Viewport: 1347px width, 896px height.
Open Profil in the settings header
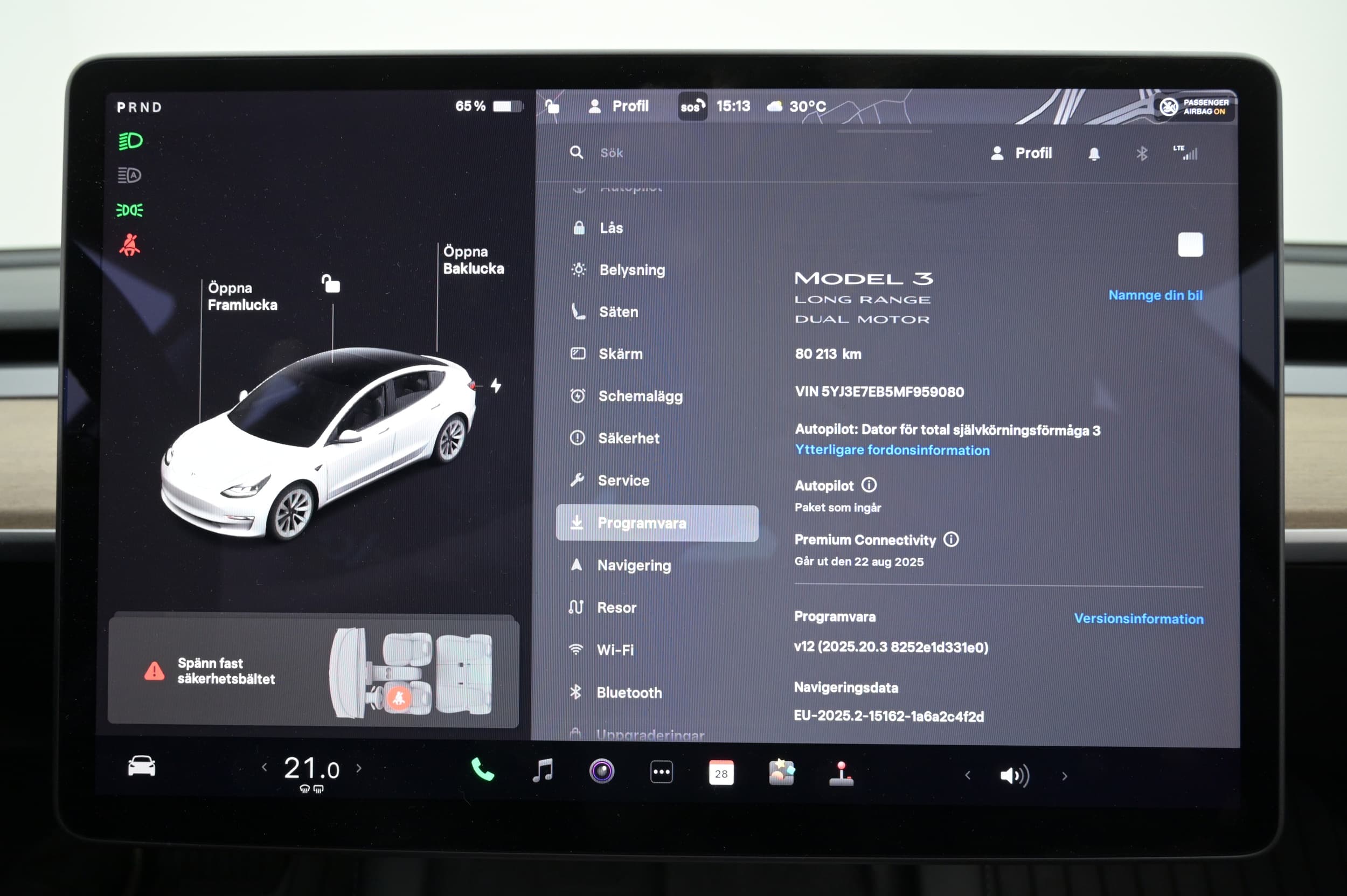pos(1021,153)
